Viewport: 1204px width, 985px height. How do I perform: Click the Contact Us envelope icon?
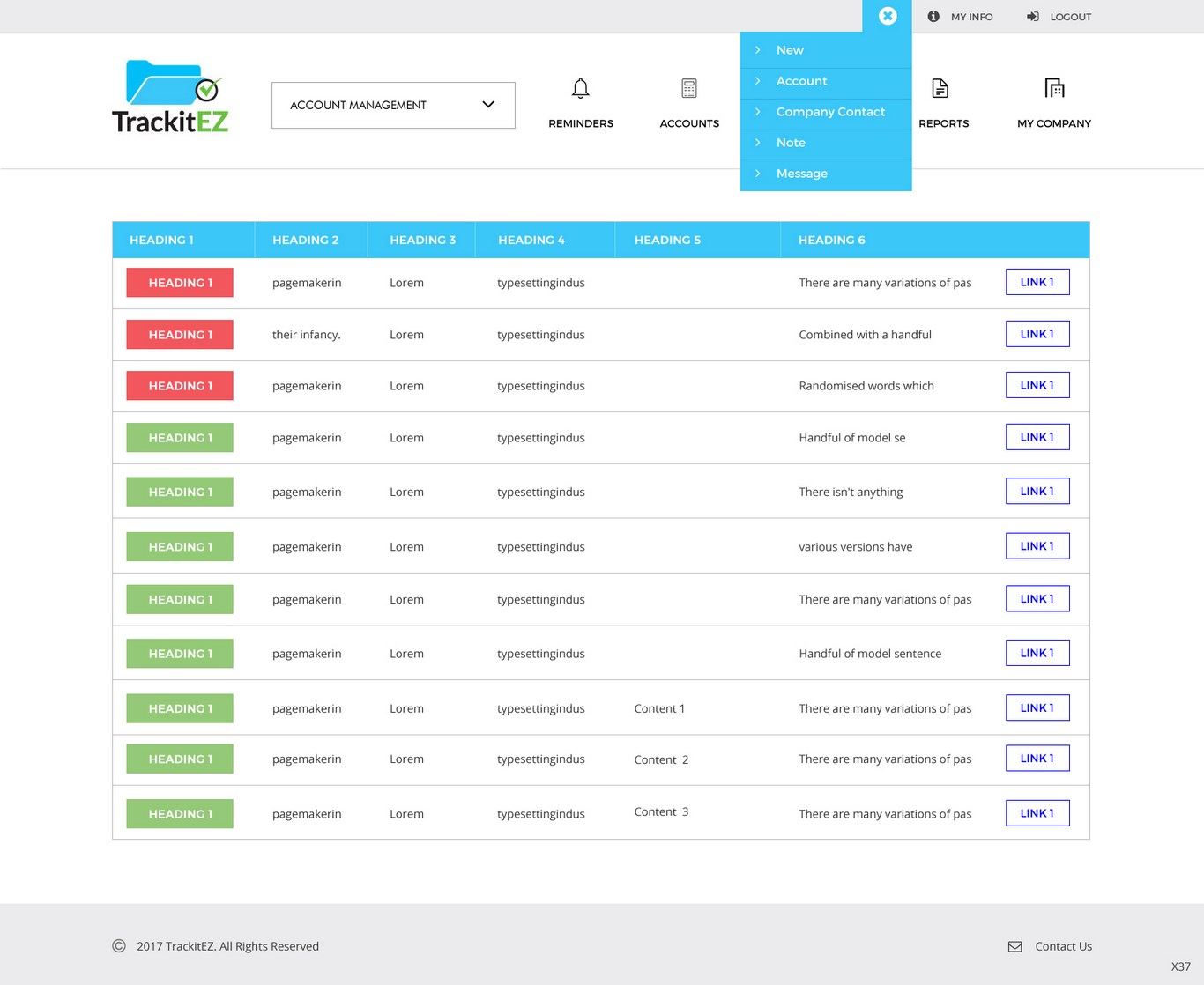[1015, 946]
